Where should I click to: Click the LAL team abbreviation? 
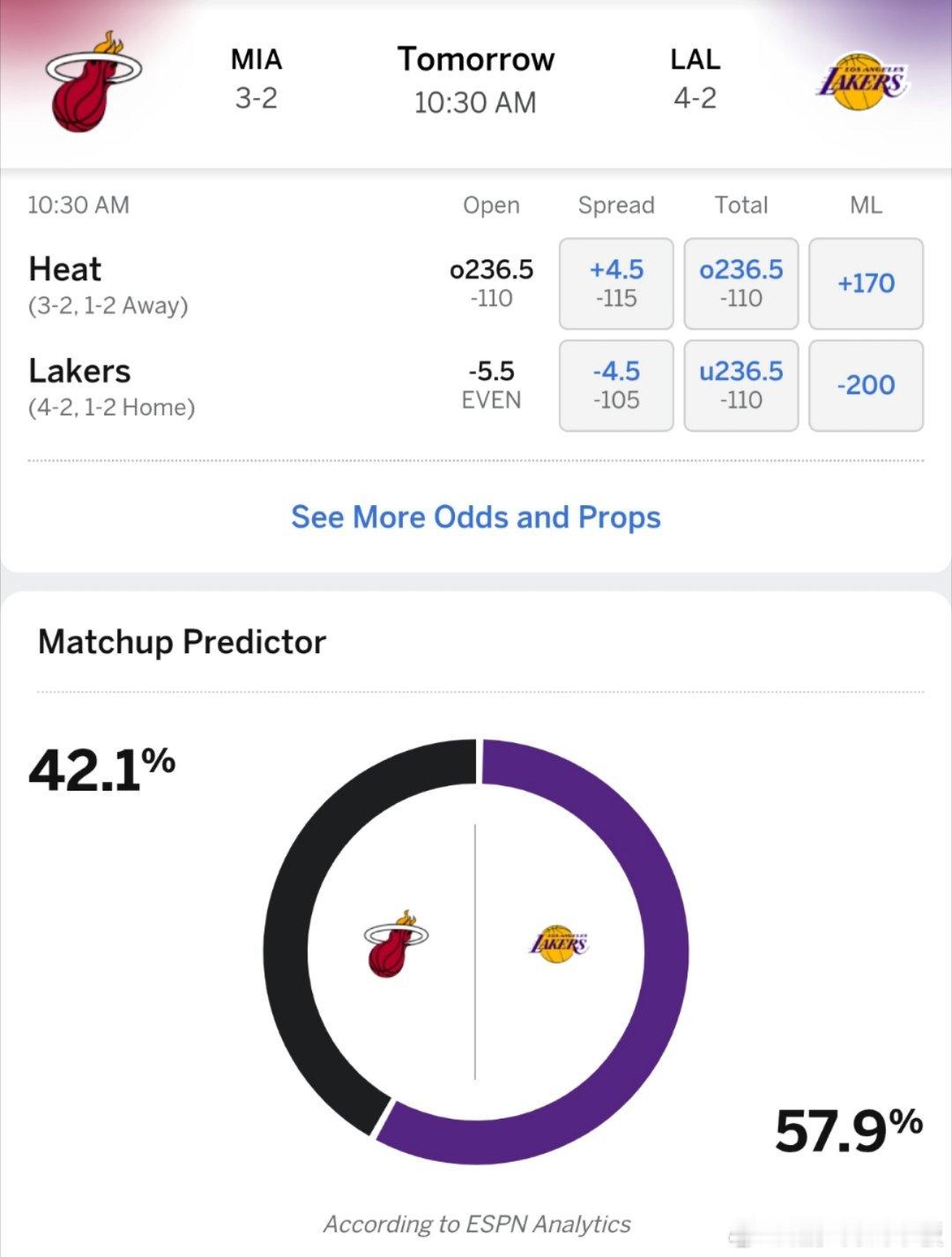[695, 60]
